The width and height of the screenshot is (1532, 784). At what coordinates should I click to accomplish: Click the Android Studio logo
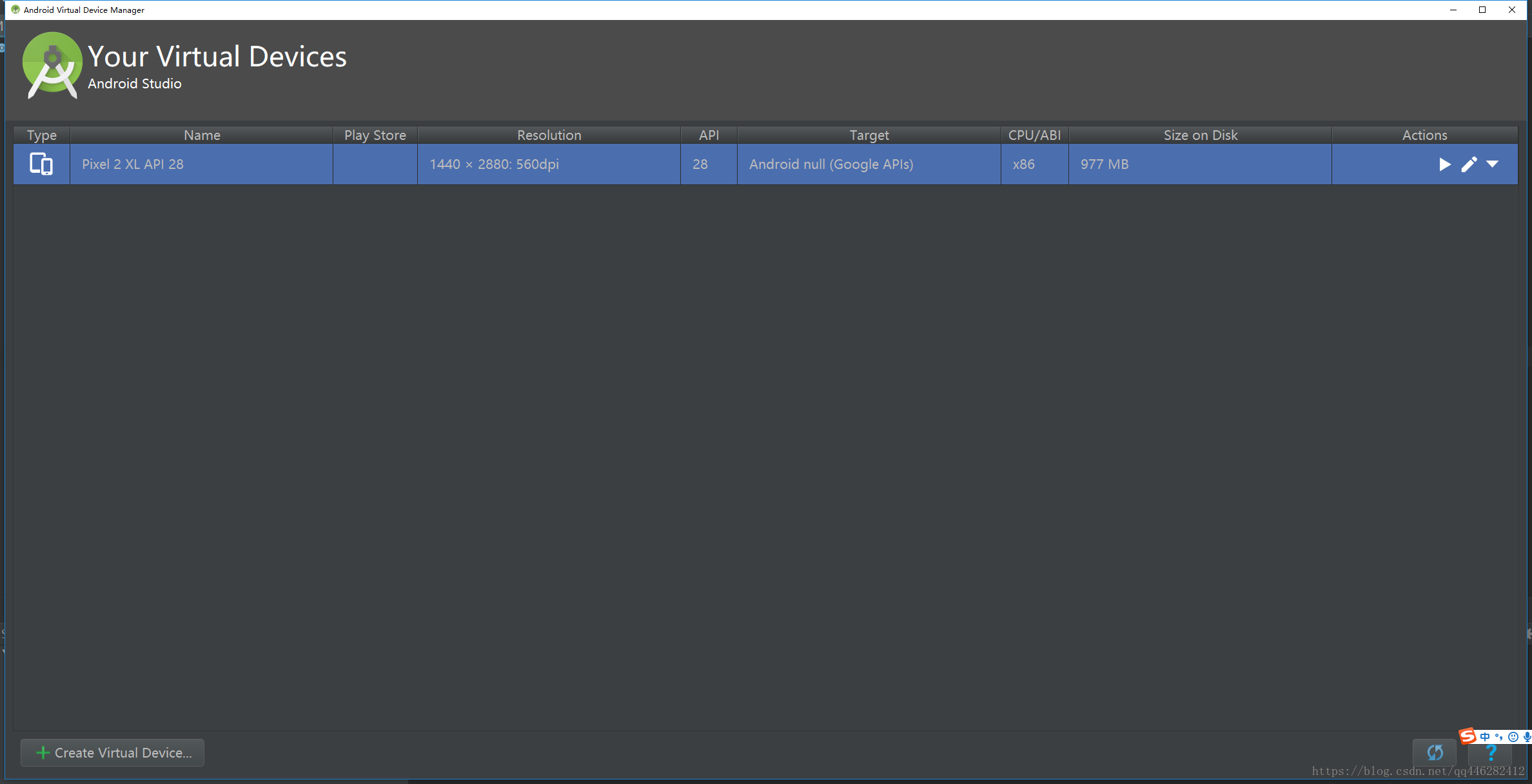click(52, 65)
